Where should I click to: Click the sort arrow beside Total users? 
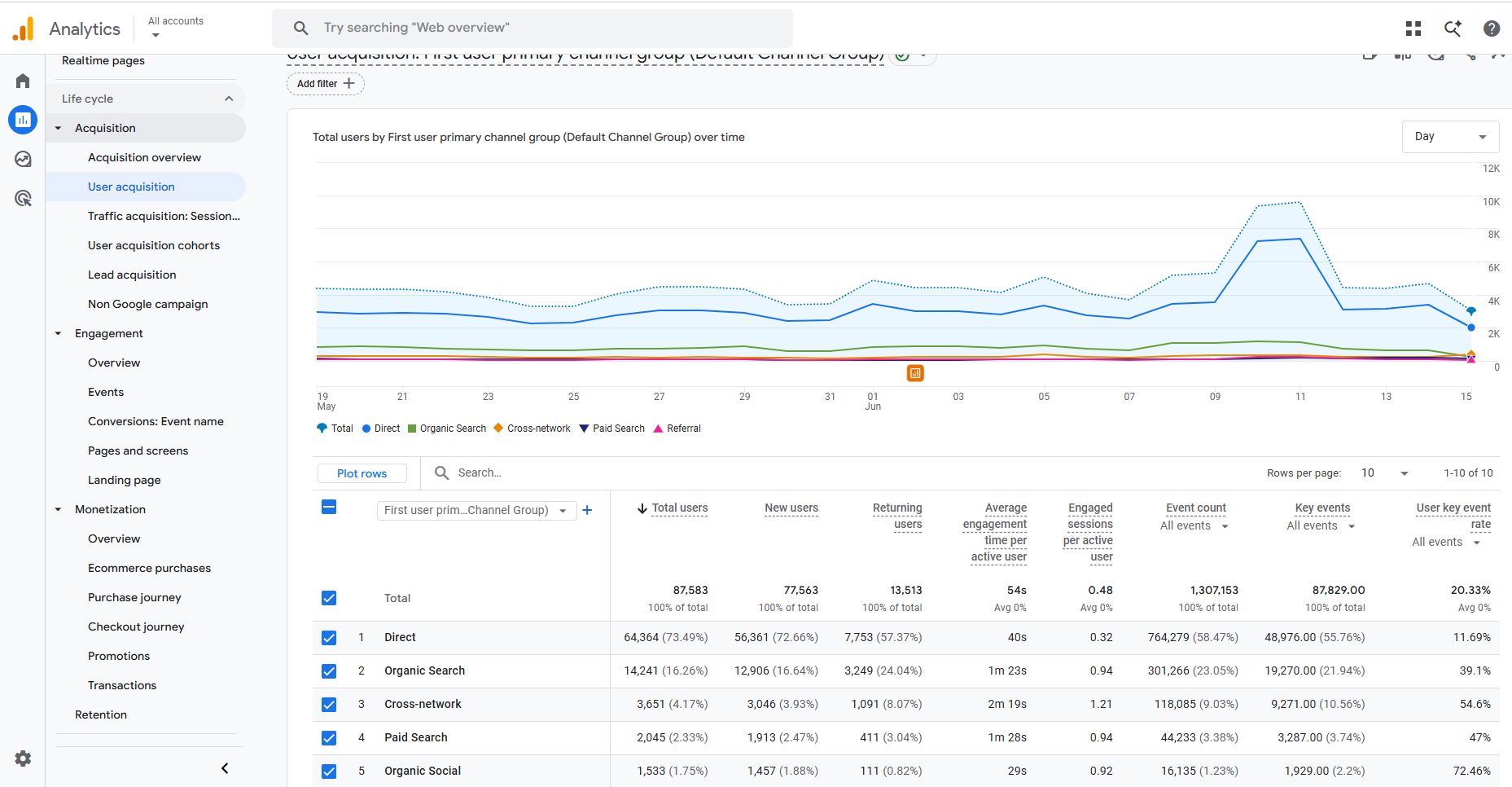point(642,508)
